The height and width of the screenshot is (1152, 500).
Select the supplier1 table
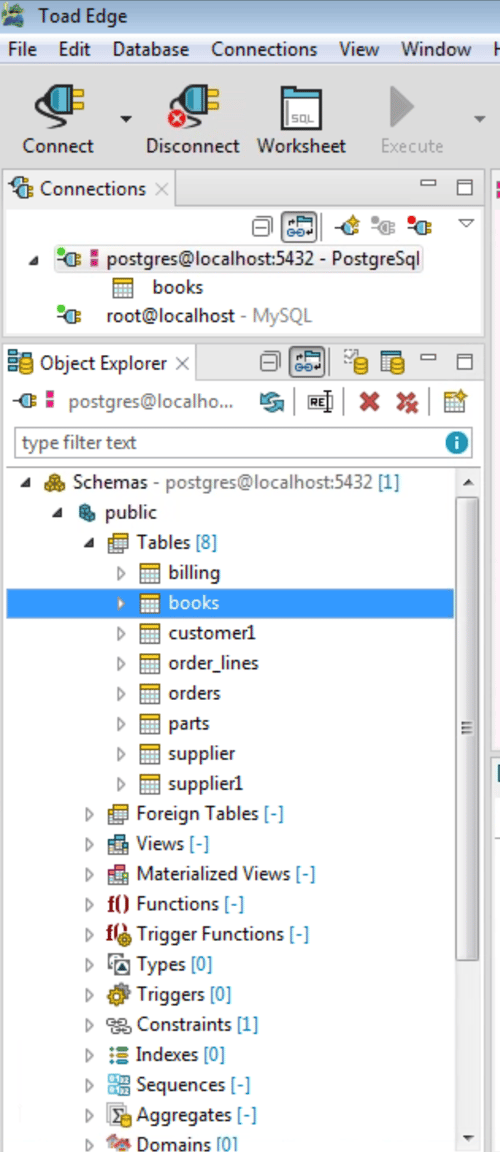coord(206,785)
